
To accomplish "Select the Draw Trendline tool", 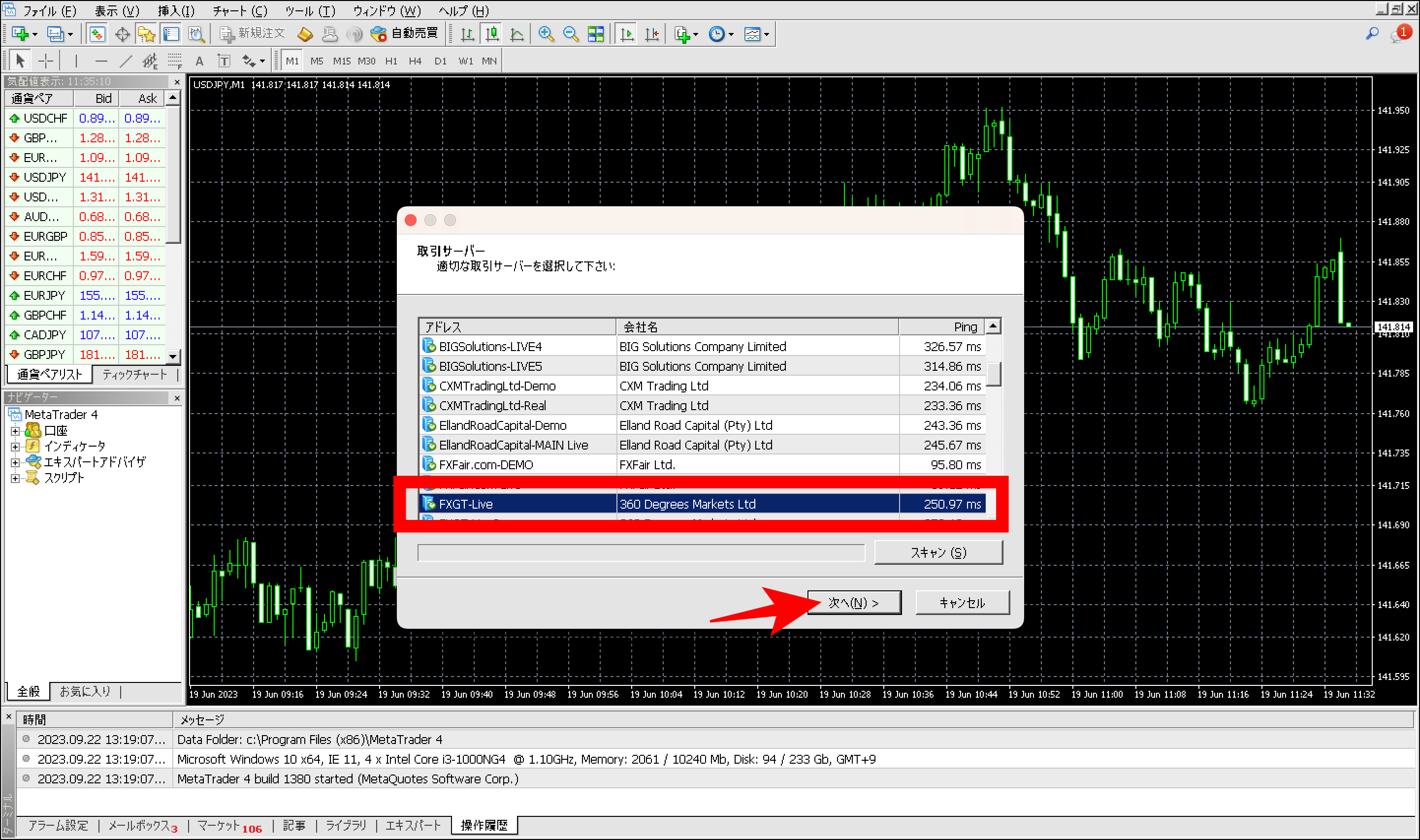I will pos(126,61).
